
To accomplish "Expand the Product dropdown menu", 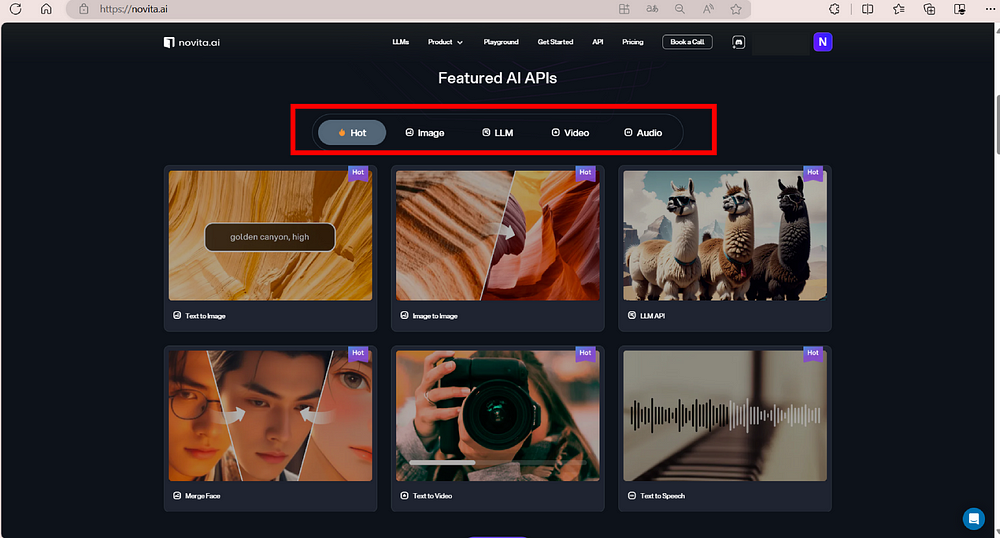I will (445, 42).
